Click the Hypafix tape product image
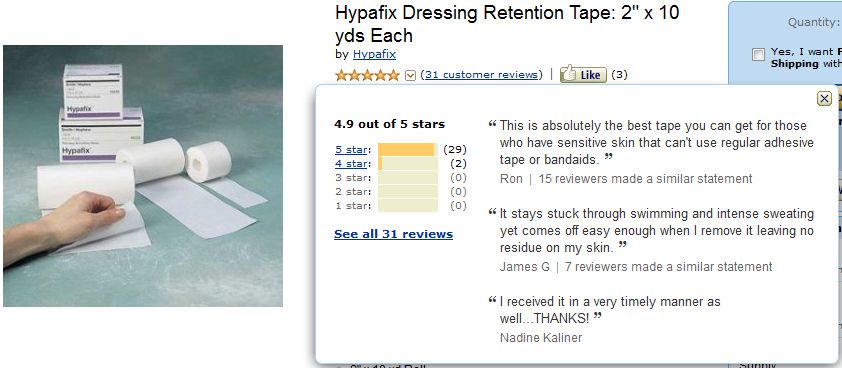The image size is (842, 368). (x=143, y=176)
